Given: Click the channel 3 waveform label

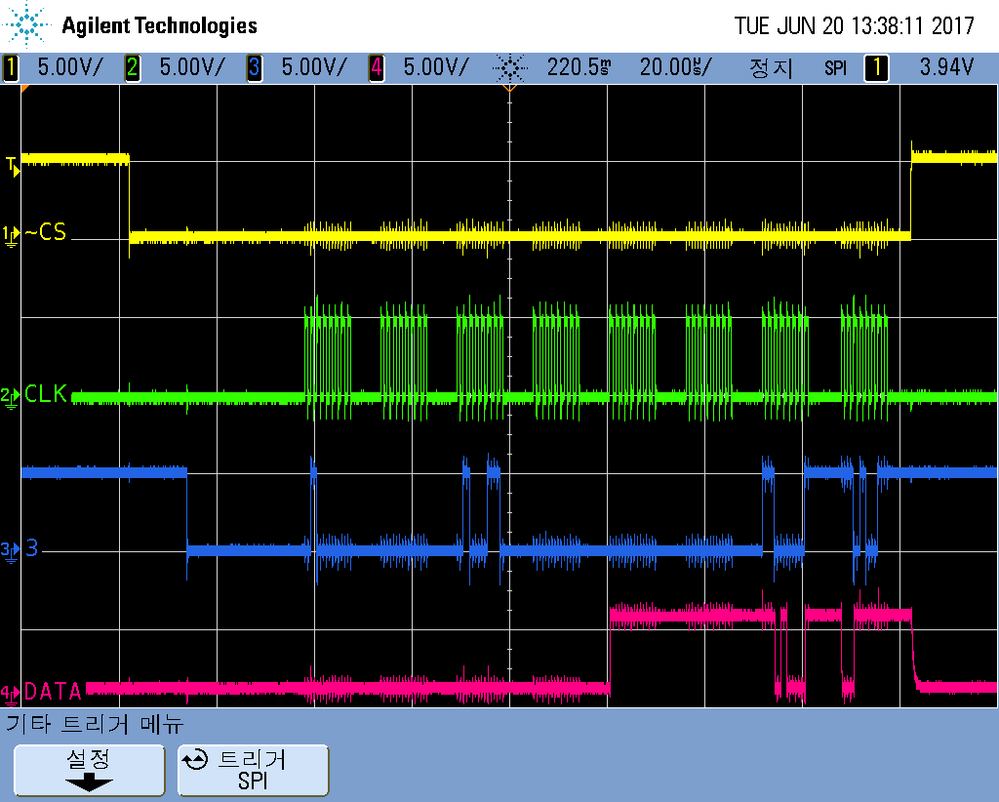Looking at the screenshot, I should (31, 548).
